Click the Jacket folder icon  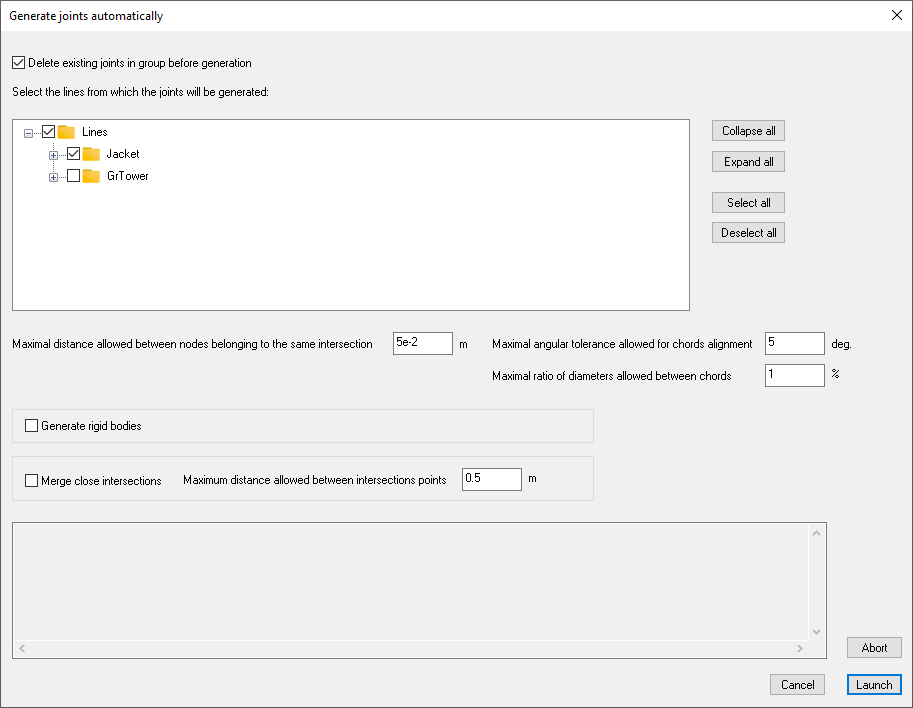coord(91,154)
